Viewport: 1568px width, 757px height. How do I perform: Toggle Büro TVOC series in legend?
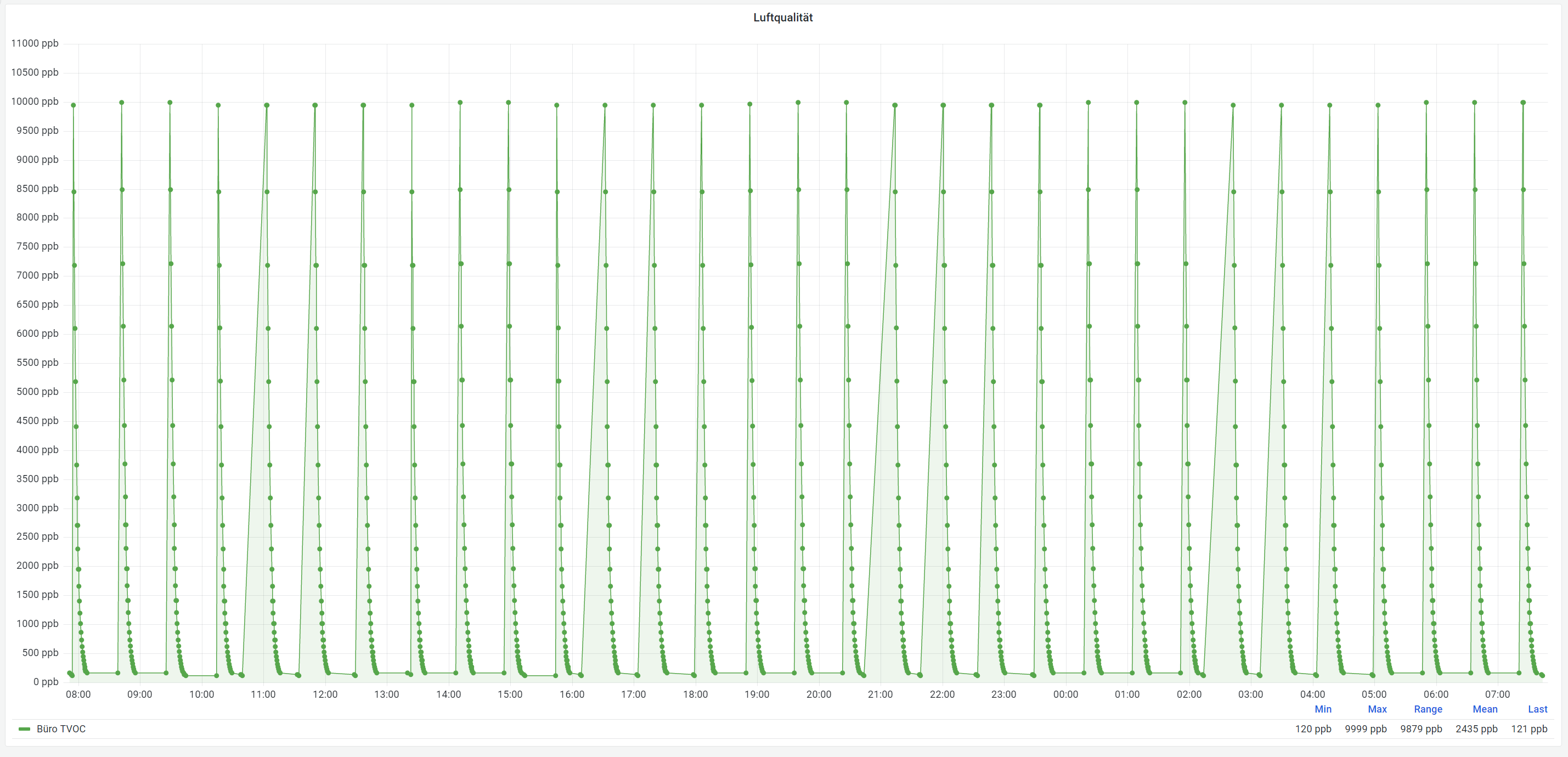(61, 728)
